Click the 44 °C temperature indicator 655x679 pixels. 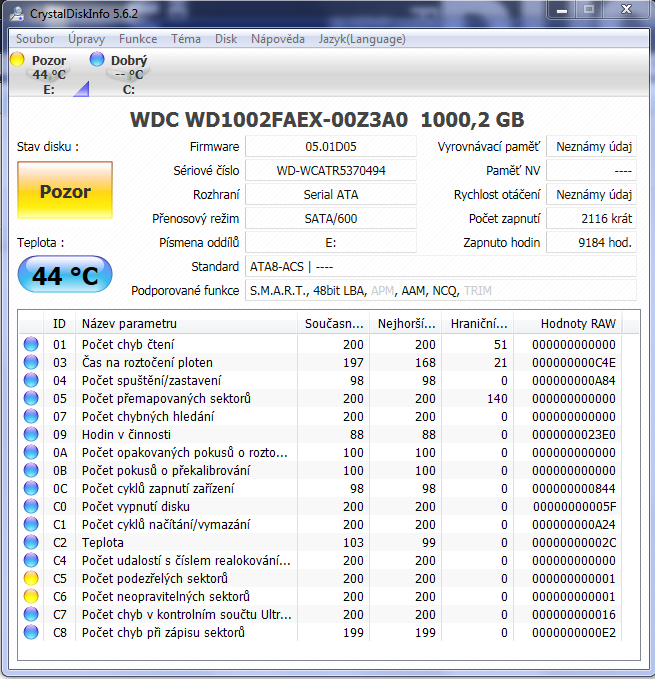[x=65, y=274]
